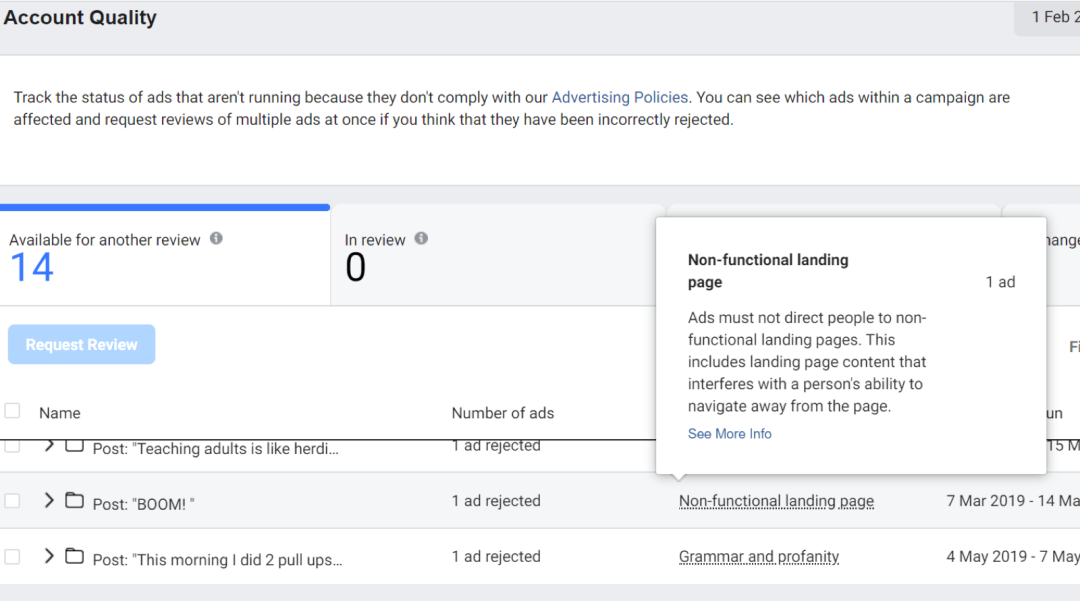This screenshot has width=1080, height=601.
Task: Select Post: "Teaching adults is like herdi..." text
Action: 216,449
